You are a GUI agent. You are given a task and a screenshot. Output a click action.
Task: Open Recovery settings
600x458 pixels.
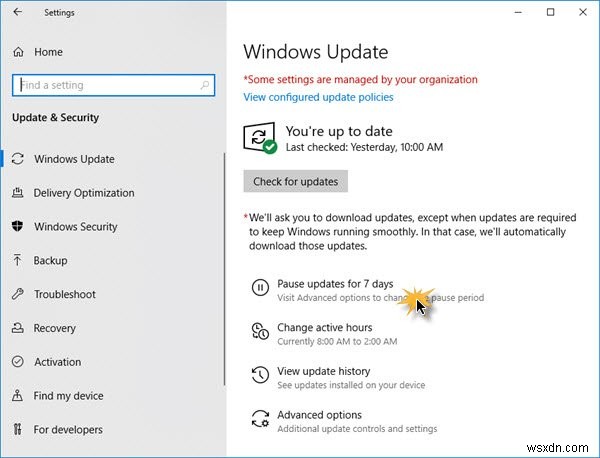(55, 328)
